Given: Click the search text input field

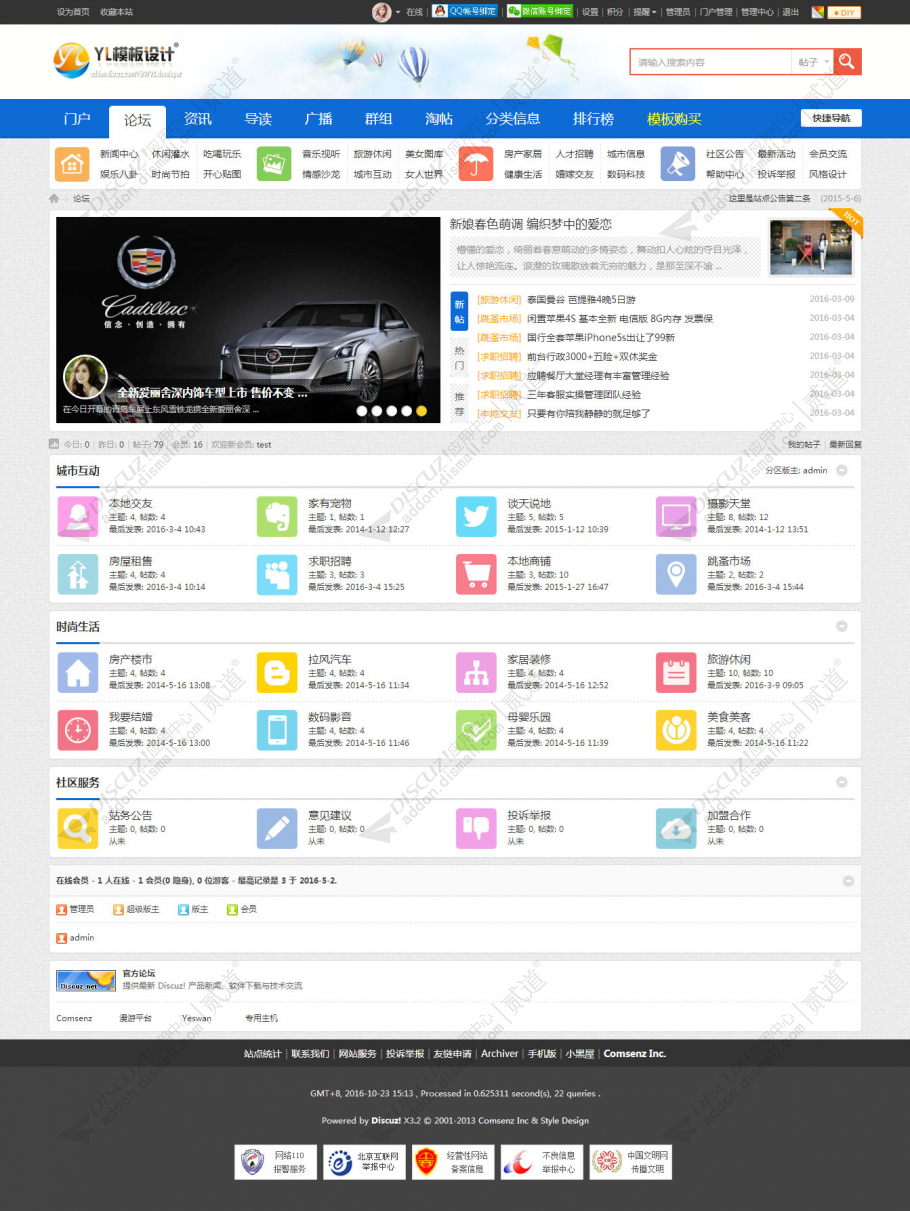Looking at the screenshot, I should 710,62.
